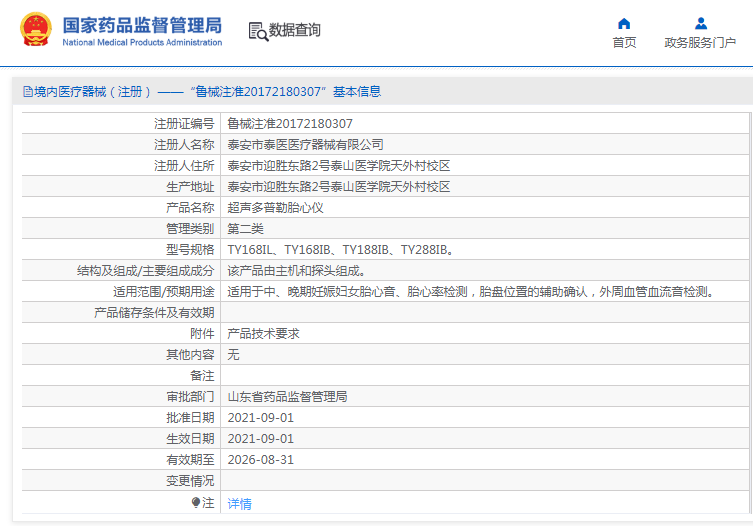This screenshot has height=526, width=753.
Task: Click the 适用范围/预期用途 label
Action: [x=164, y=292]
